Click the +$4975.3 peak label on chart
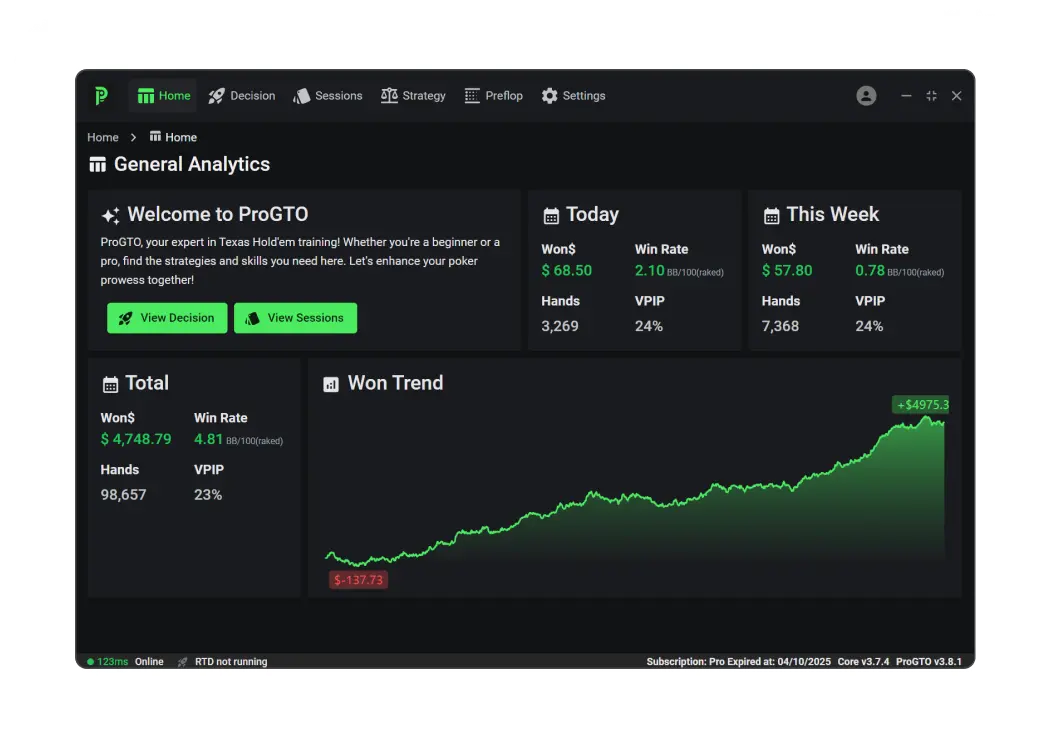Viewport: 1051px width, 750px height. (x=921, y=405)
